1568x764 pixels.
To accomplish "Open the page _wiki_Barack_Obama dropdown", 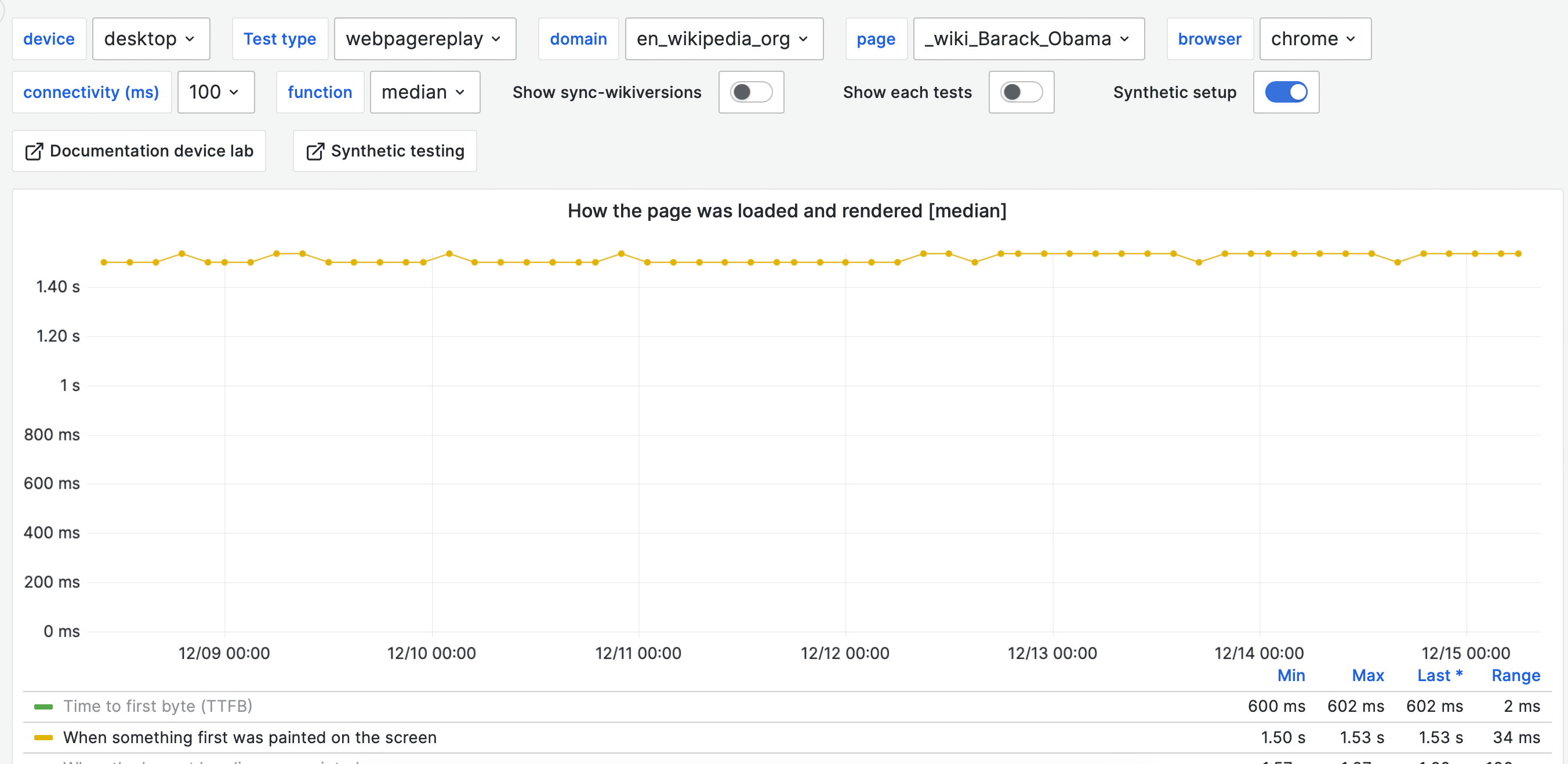I will [x=1028, y=39].
